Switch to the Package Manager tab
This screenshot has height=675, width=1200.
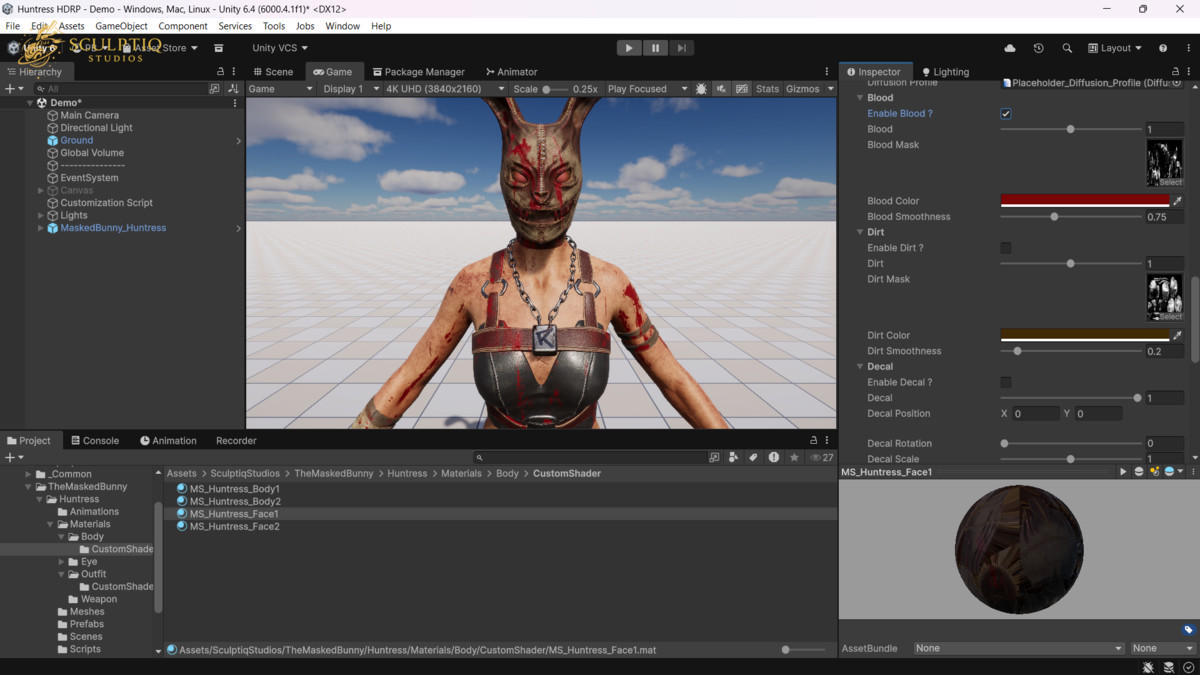pyautogui.click(x=418, y=72)
